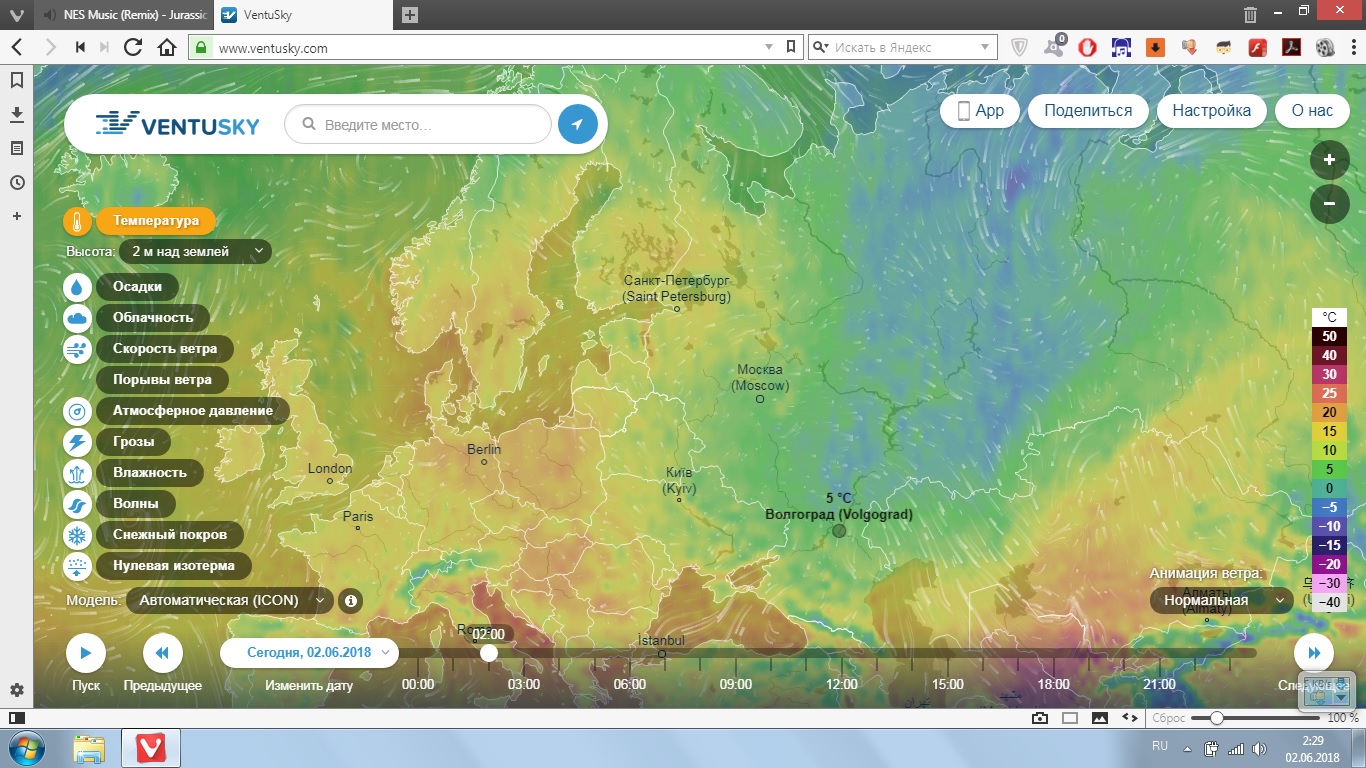Click the thermometer temperature layer icon
Image resolution: width=1366 pixels, height=768 pixels.
tap(78, 221)
